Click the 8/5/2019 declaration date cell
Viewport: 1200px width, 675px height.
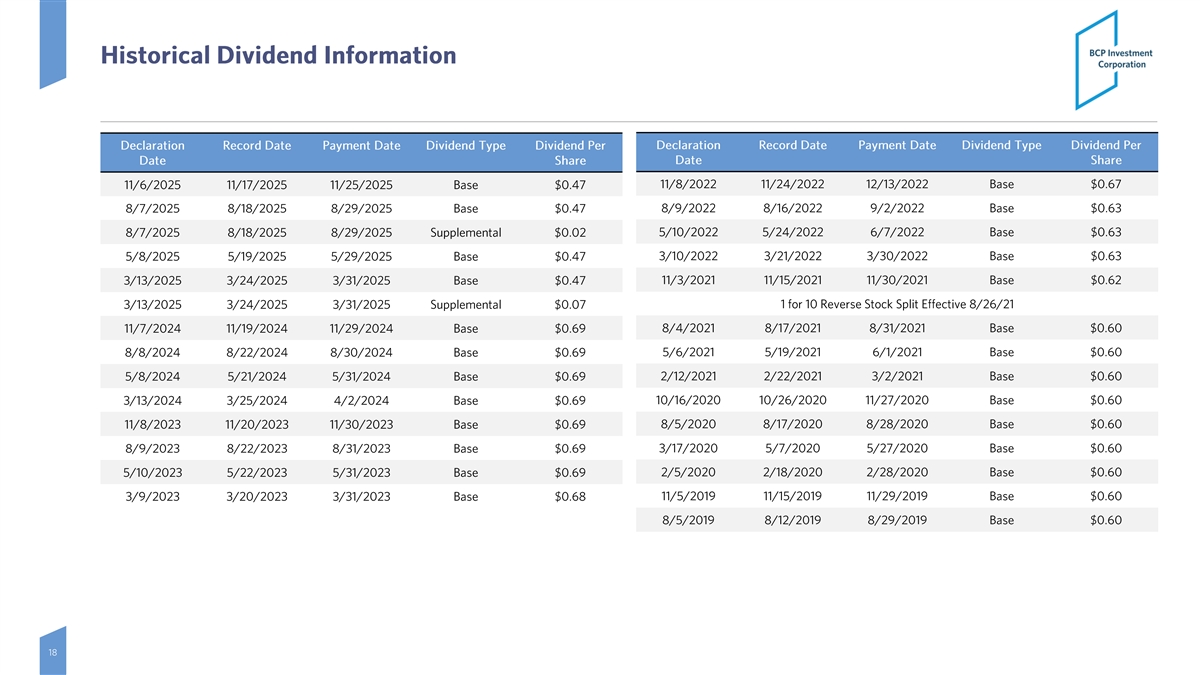click(688, 520)
